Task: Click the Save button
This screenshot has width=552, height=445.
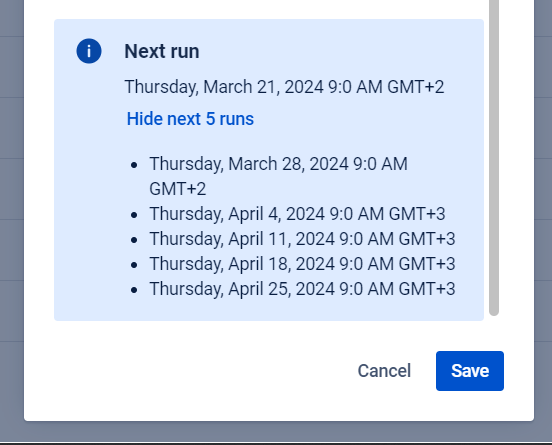Action: [x=470, y=371]
